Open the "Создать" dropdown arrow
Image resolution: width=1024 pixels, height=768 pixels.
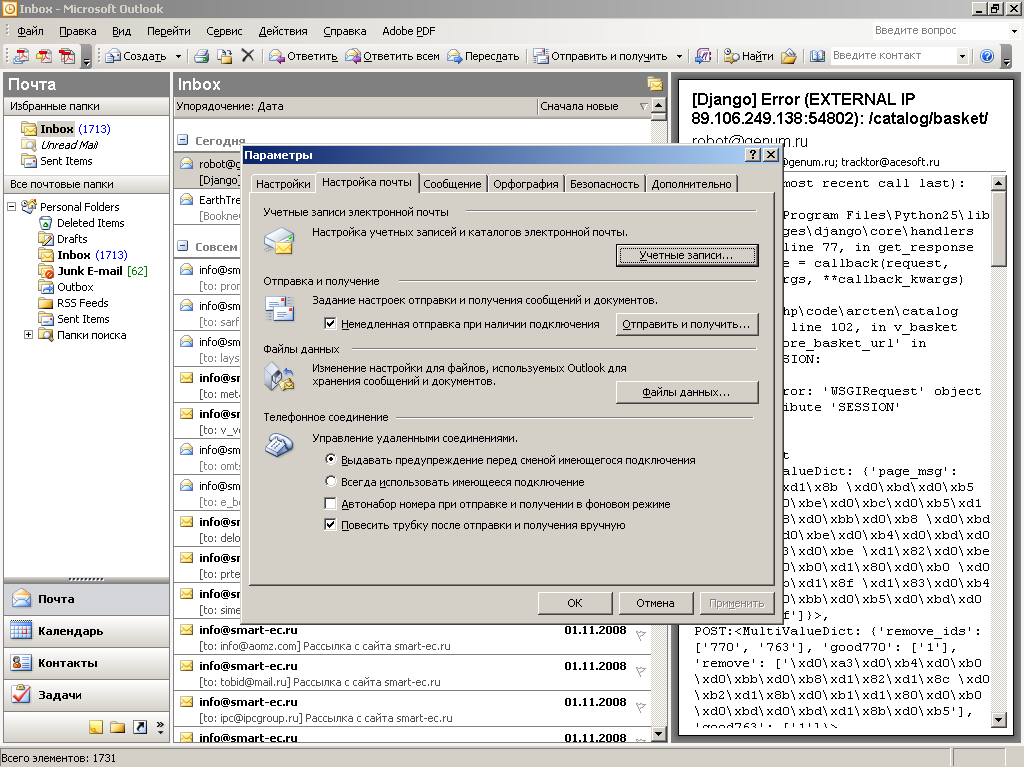pos(179,56)
